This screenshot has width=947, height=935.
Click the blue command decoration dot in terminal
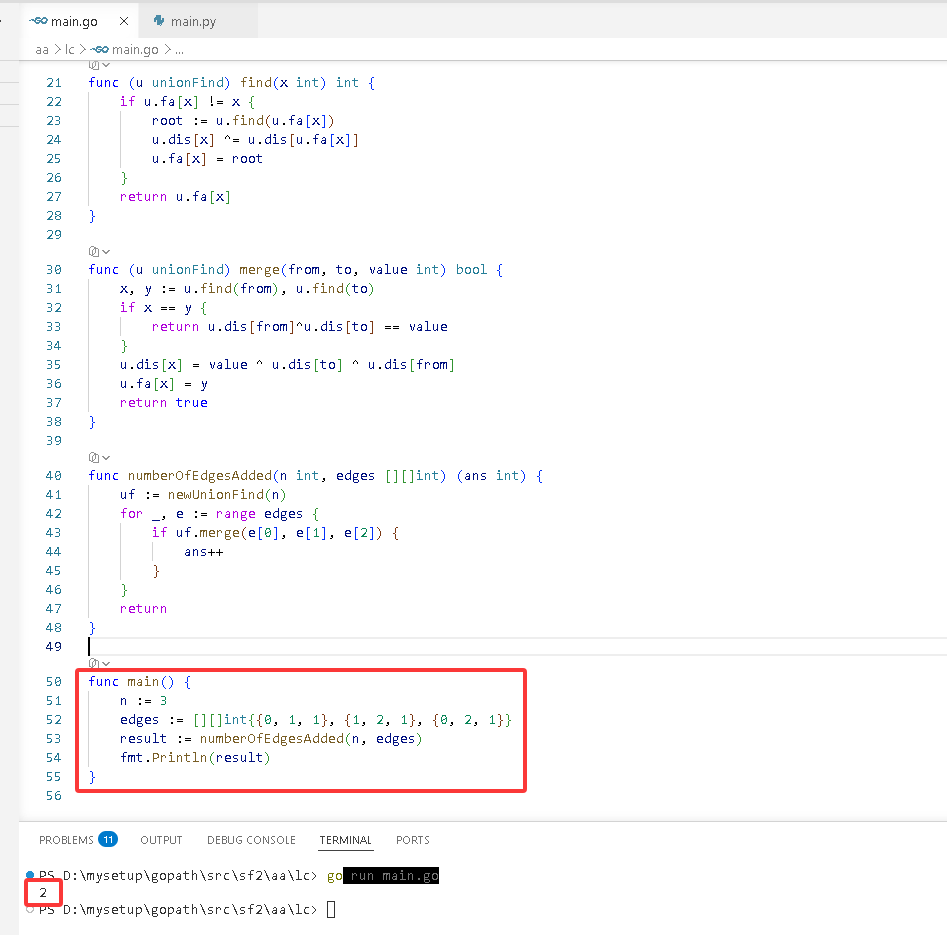point(30,875)
